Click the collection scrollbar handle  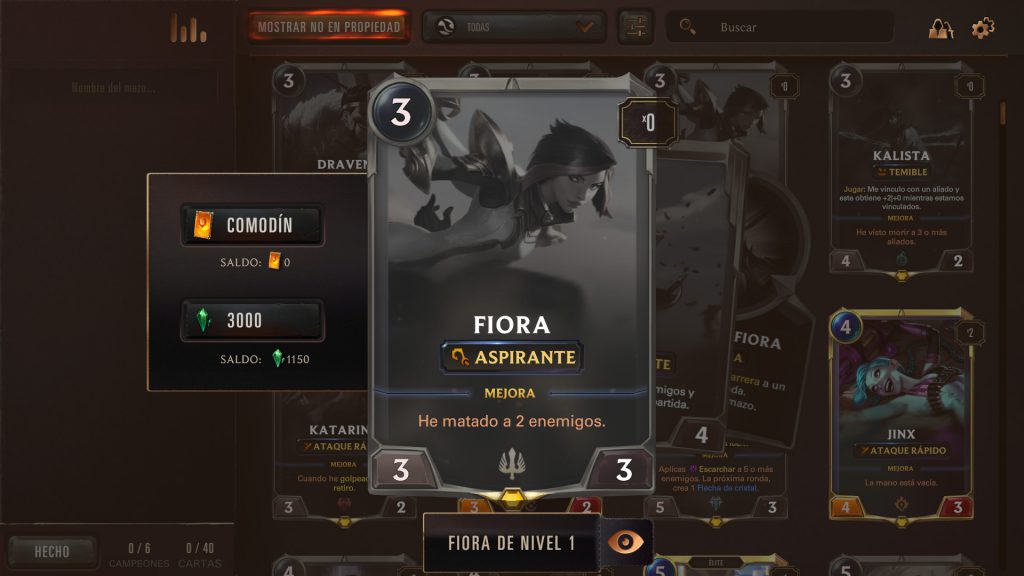[x=1002, y=112]
